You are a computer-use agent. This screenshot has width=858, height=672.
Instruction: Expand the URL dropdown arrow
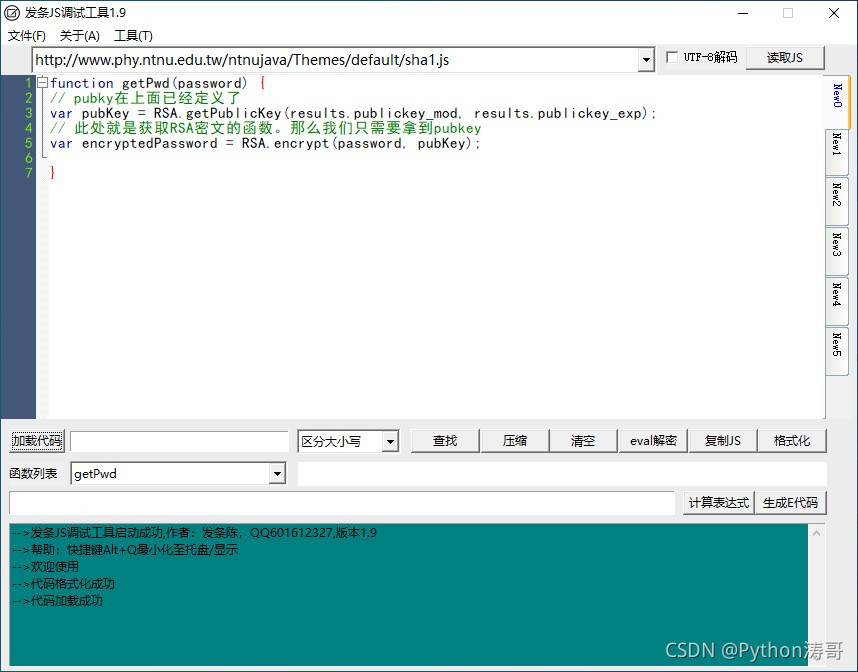point(646,60)
